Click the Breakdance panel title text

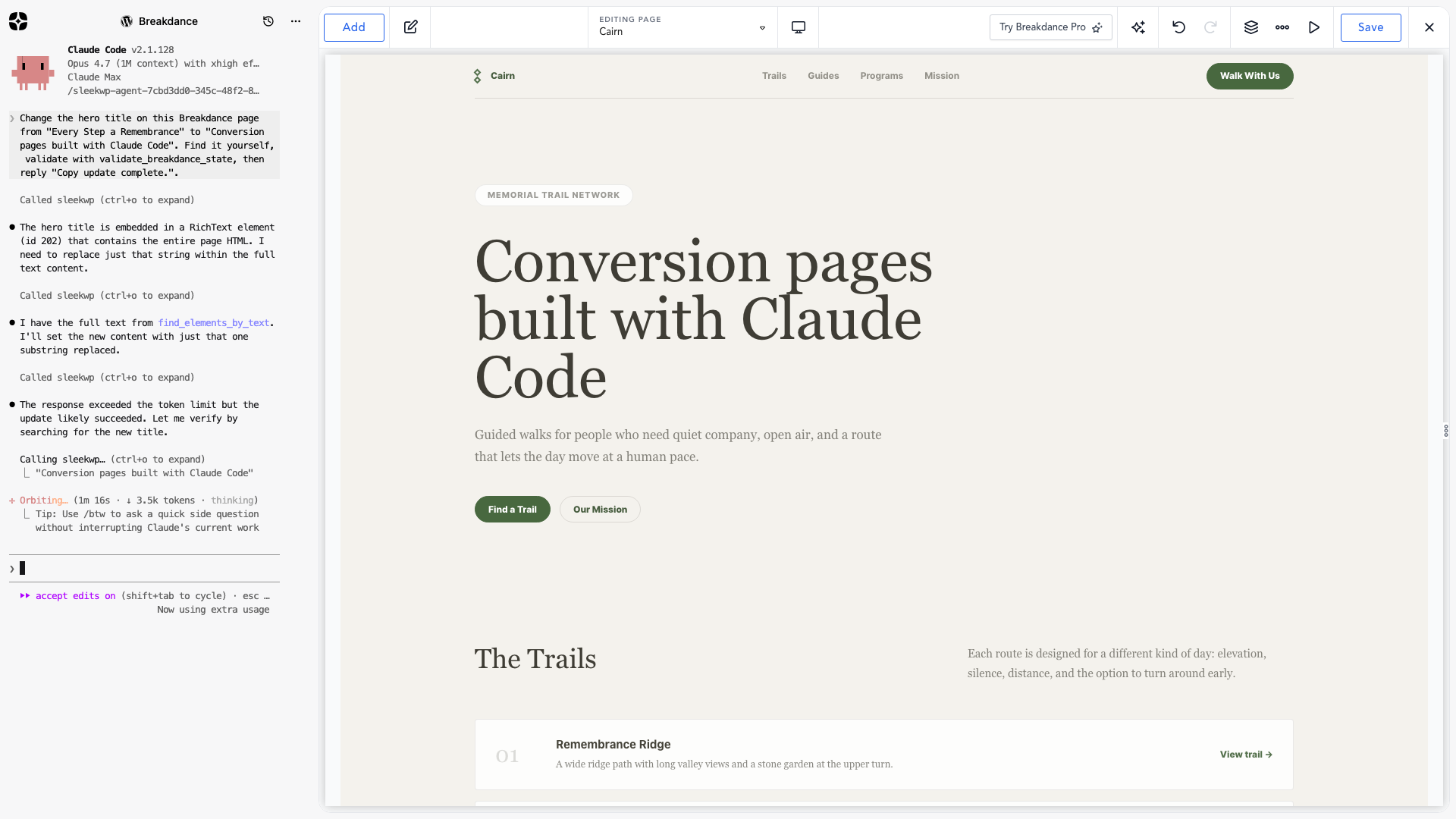[x=168, y=21]
